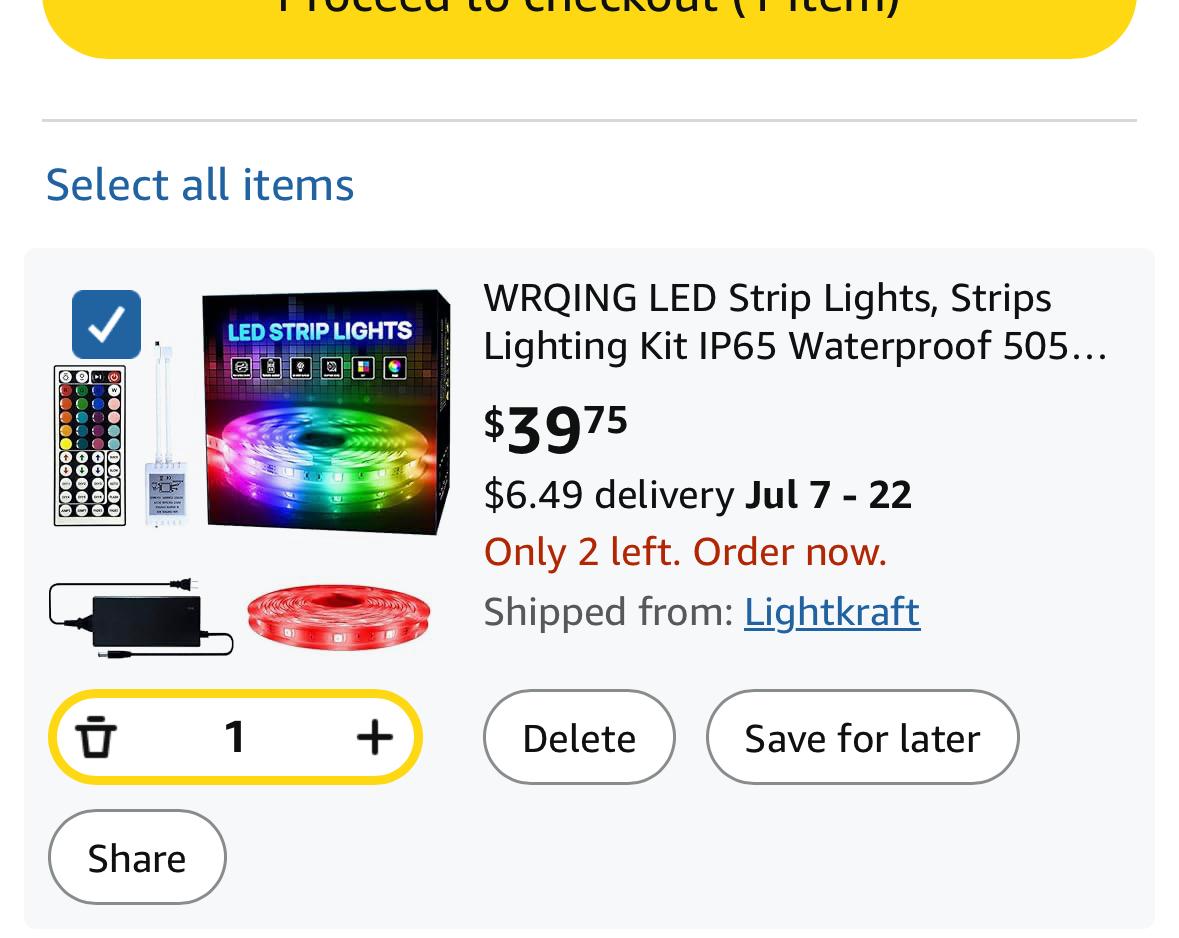Click the $39.75 price
Screen dimensions: 1179x938
point(556,426)
